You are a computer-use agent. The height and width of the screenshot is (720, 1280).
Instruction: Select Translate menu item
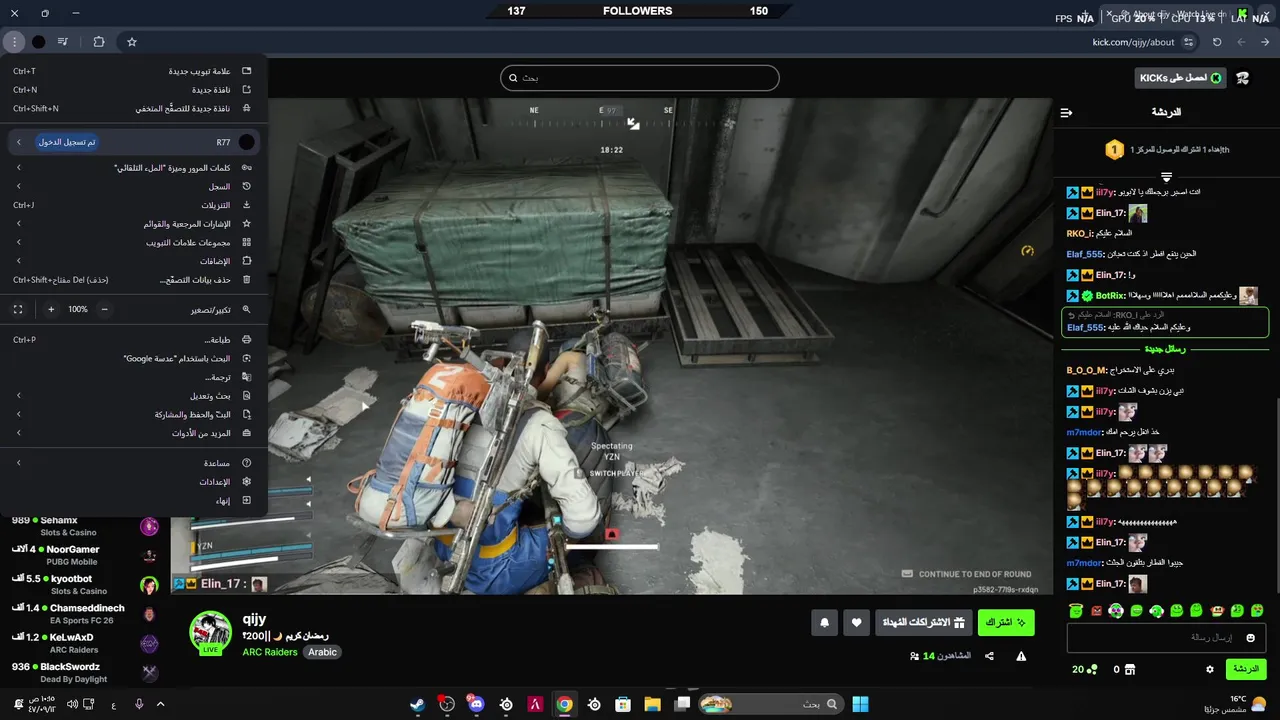point(134,377)
